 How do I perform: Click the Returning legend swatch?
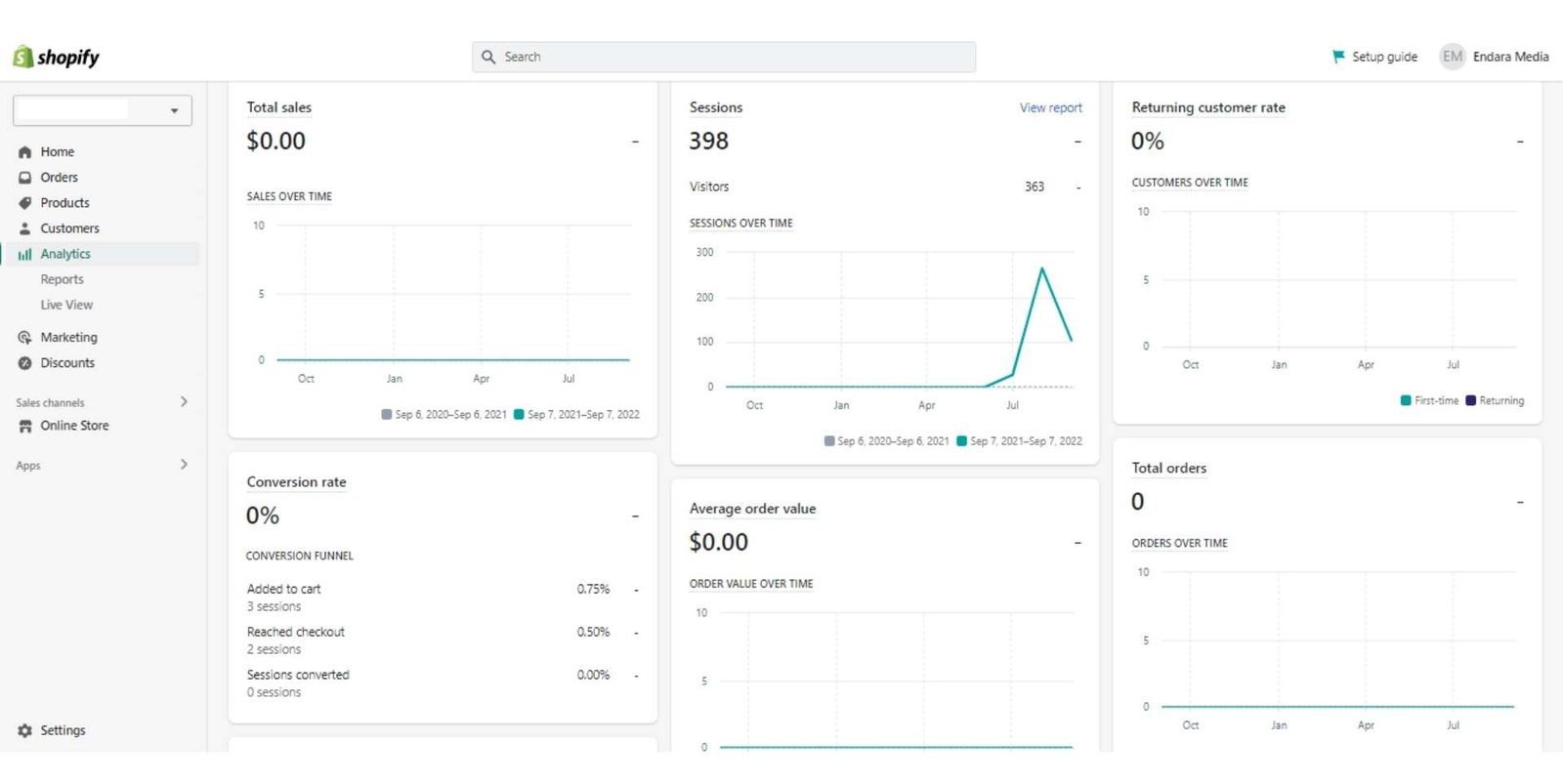[x=1470, y=400]
